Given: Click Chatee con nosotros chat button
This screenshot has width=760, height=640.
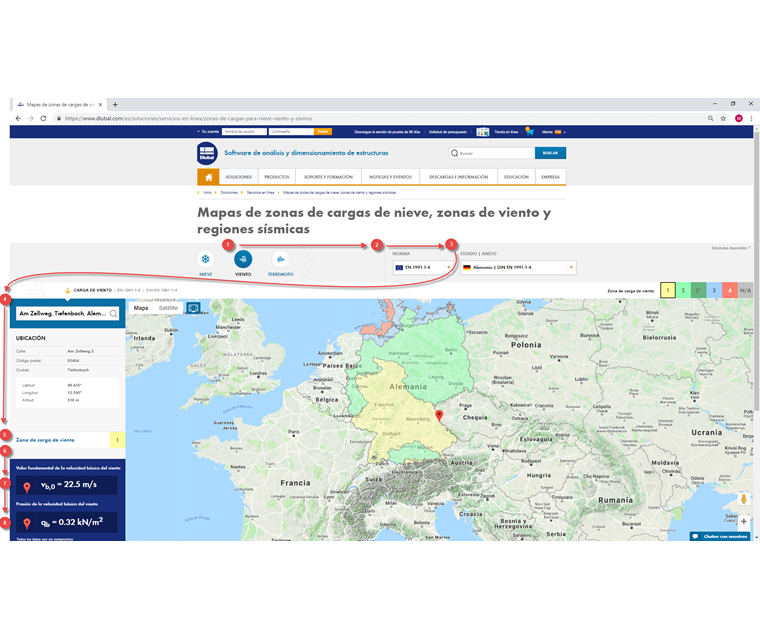Looking at the screenshot, I should 720,536.
